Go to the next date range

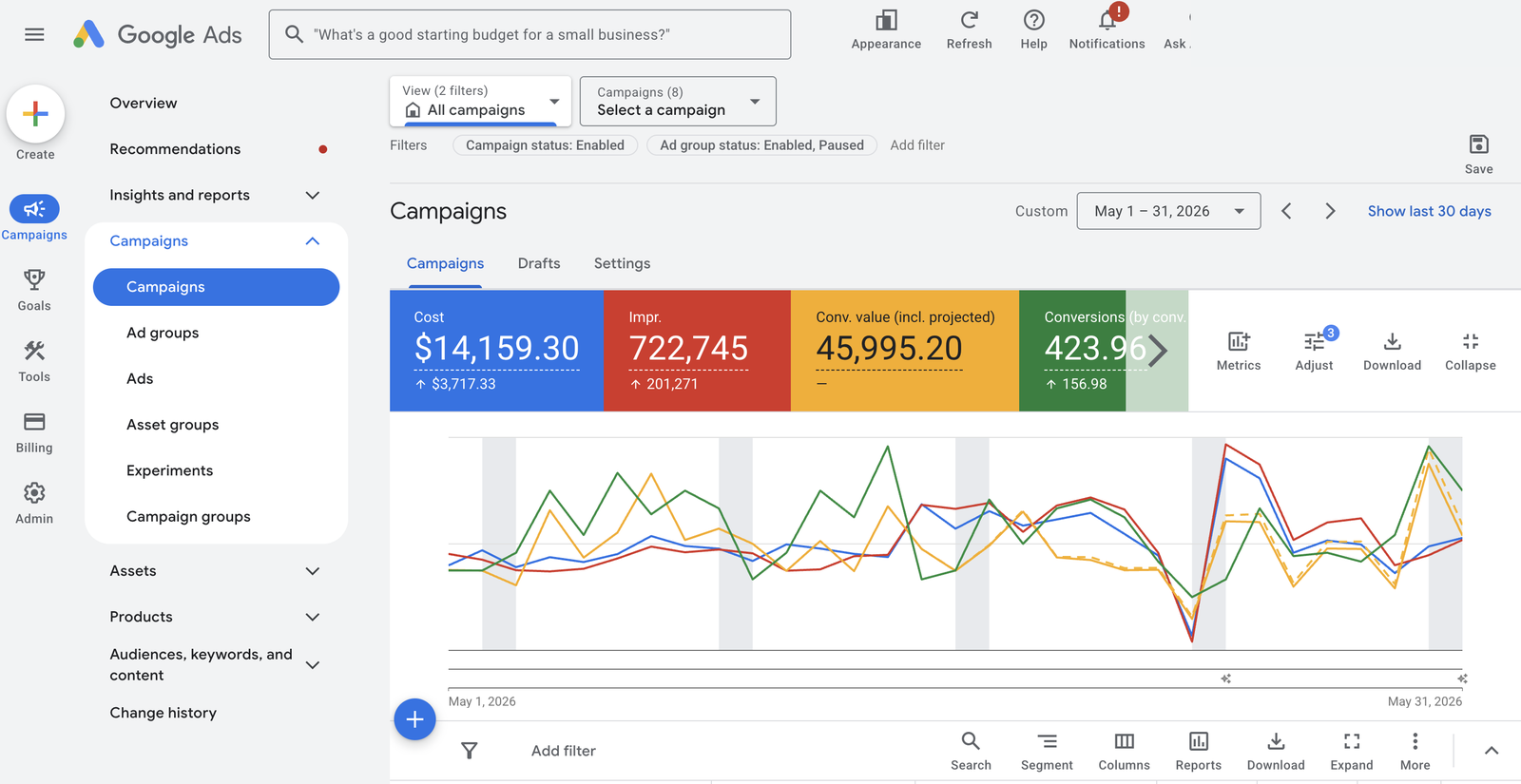pyautogui.click(x=1330, y=211)
